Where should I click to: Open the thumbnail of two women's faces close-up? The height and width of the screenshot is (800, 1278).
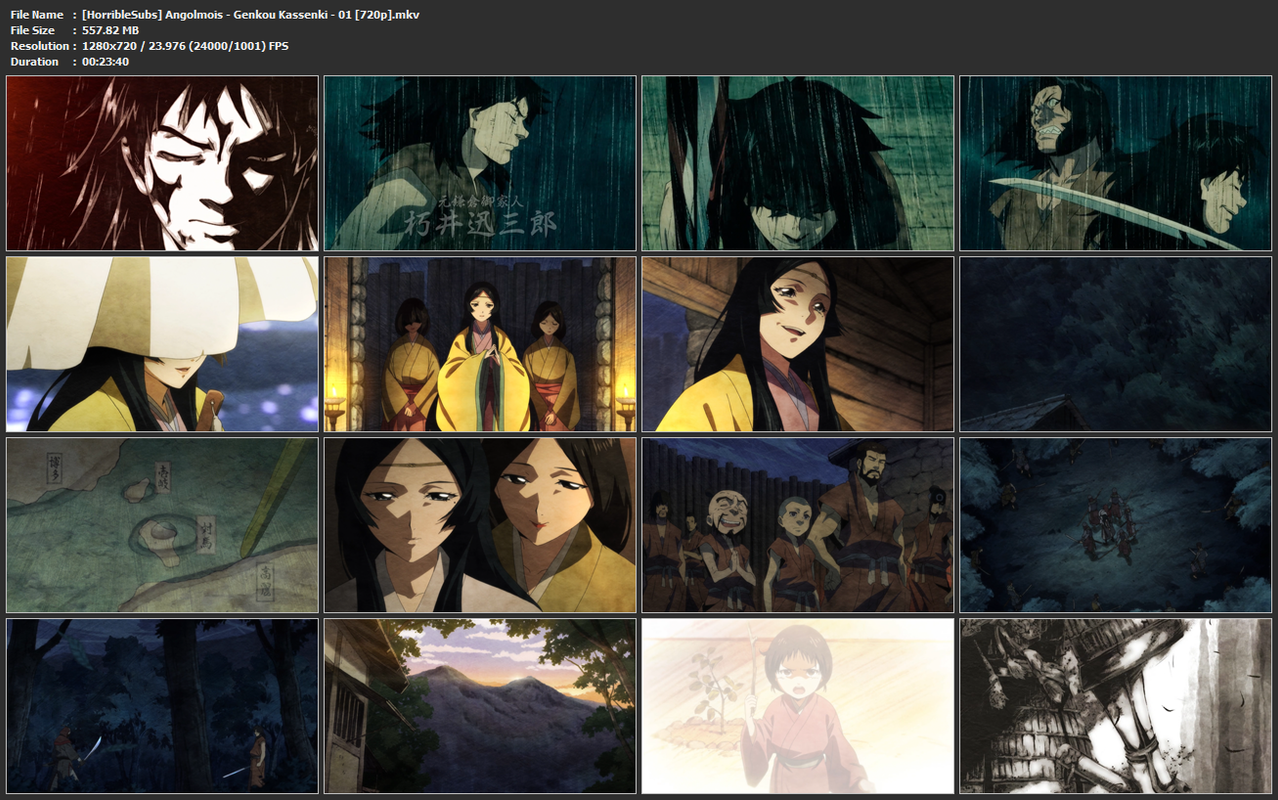tap(480, 525)
